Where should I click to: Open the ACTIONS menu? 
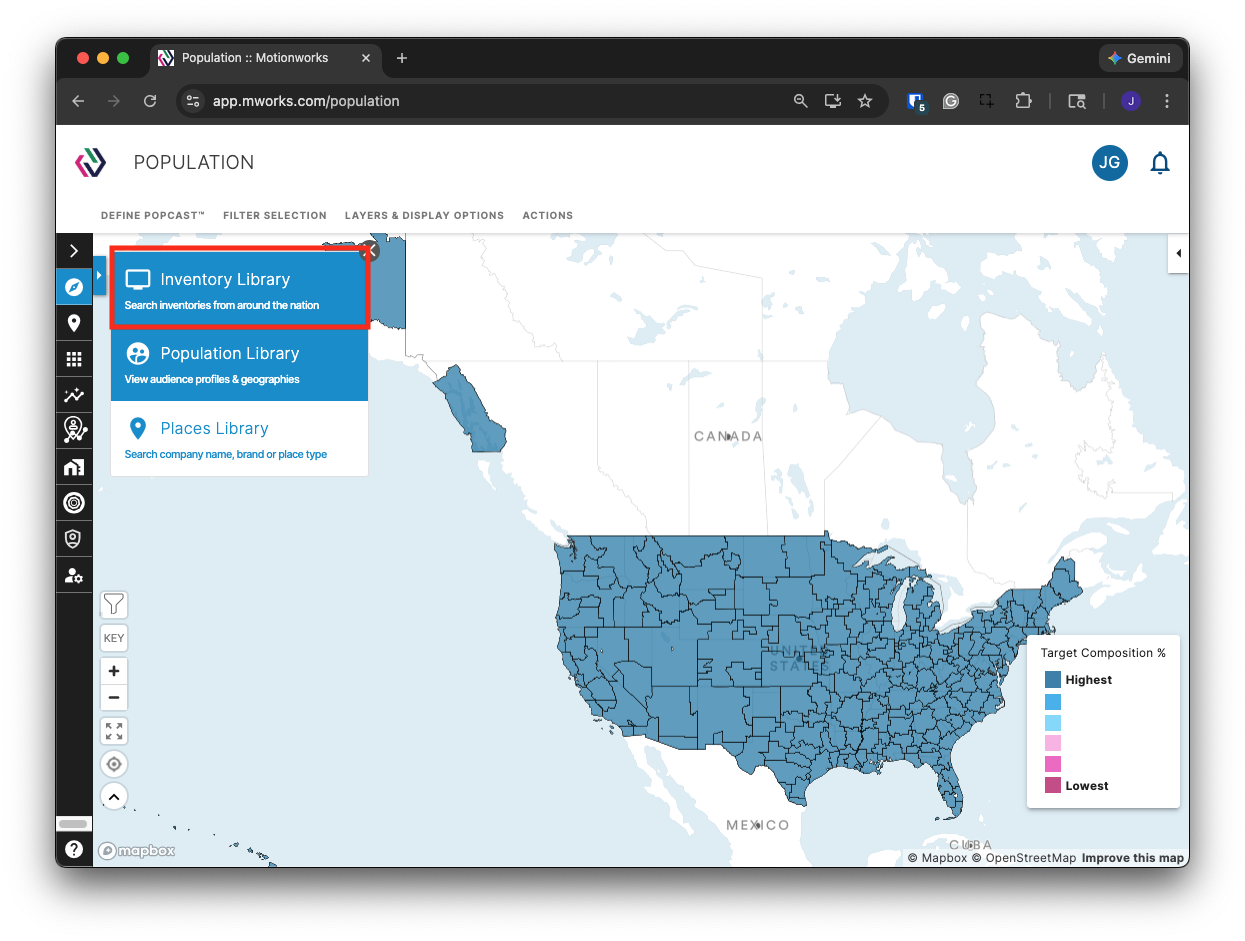548,215
